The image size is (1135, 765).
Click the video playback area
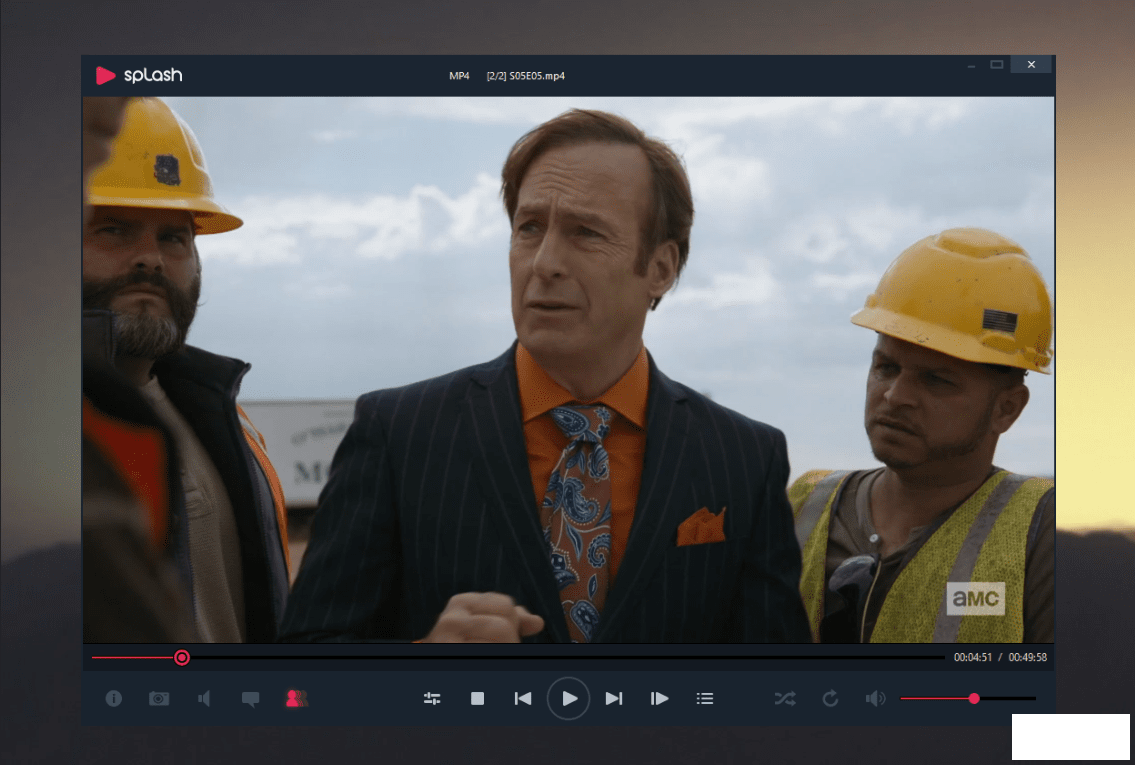pos(568,370)
